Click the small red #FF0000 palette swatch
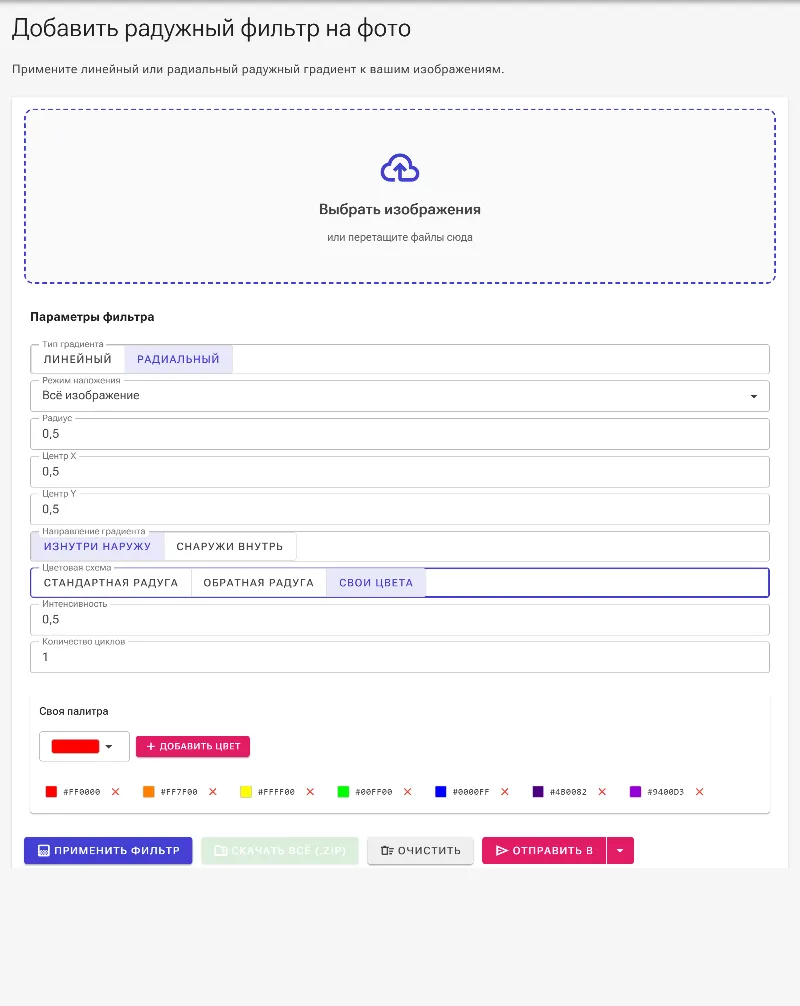The image size is (800, 1006). tap(51, 792)
